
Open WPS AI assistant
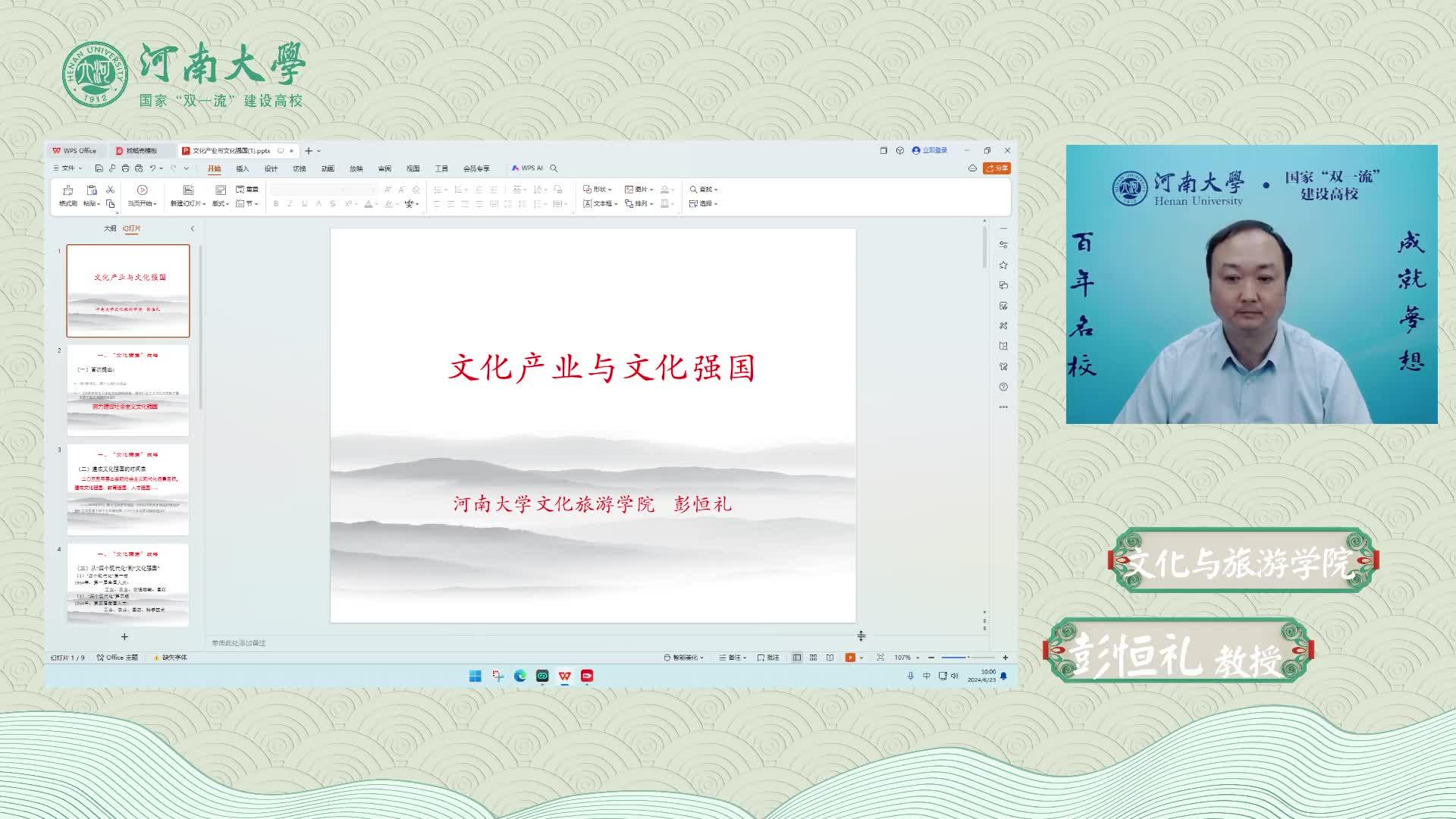point(528,168)
